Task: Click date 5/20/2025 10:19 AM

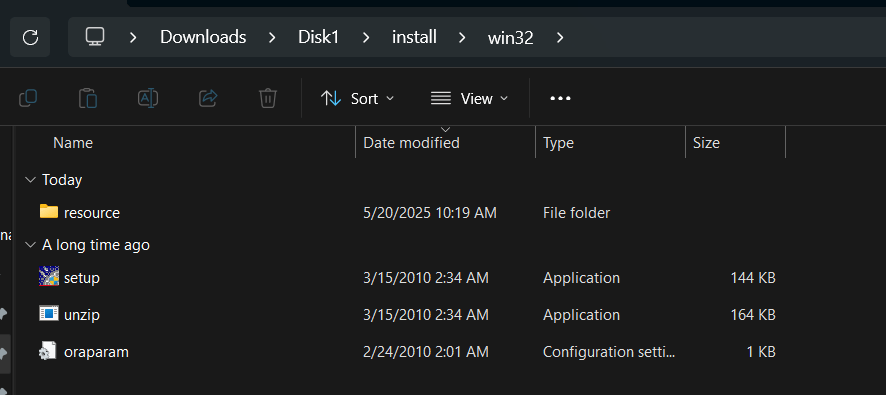Action: point(430,213)
